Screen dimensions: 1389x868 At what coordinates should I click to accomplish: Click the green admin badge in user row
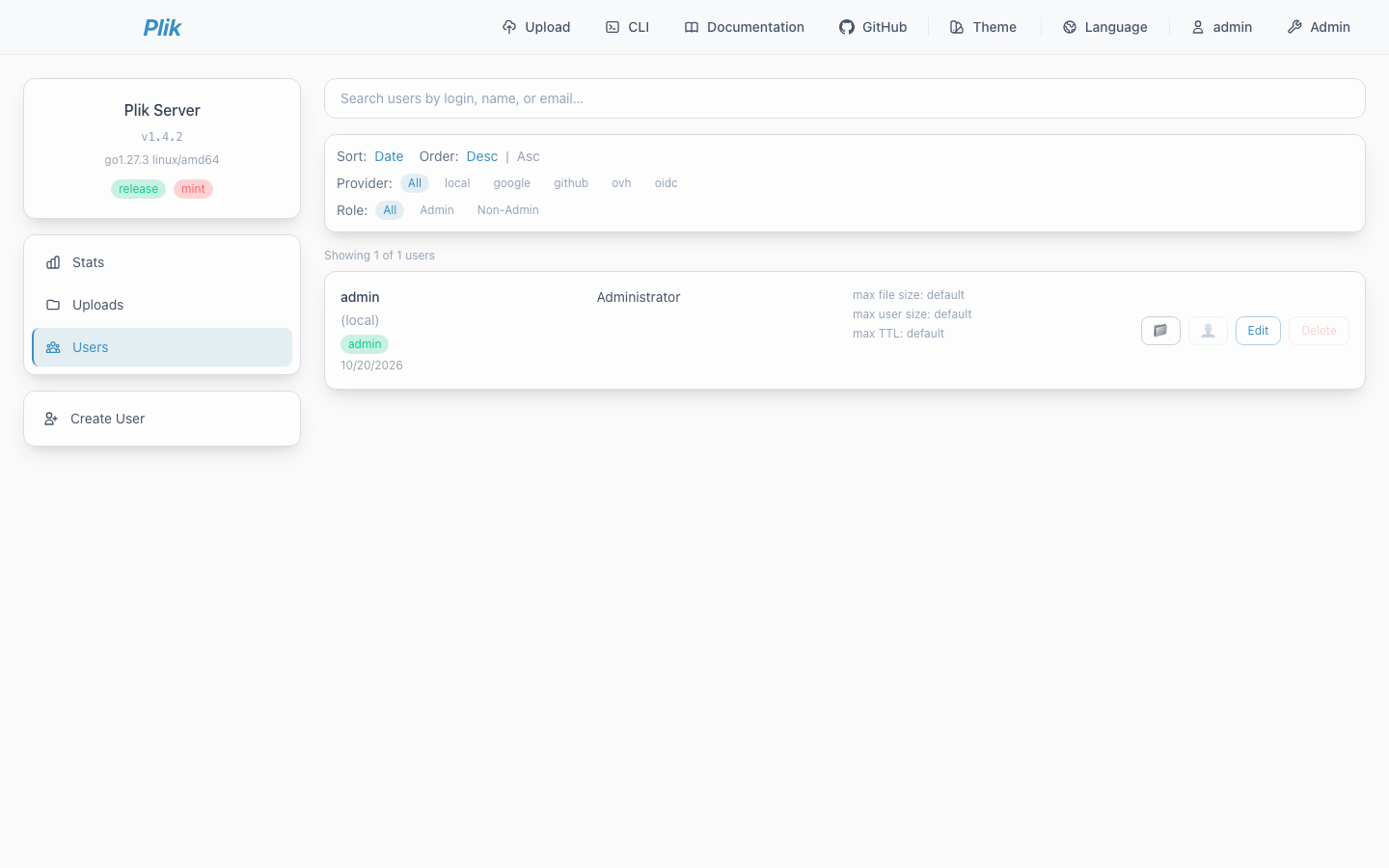click(x=365, y=344)
